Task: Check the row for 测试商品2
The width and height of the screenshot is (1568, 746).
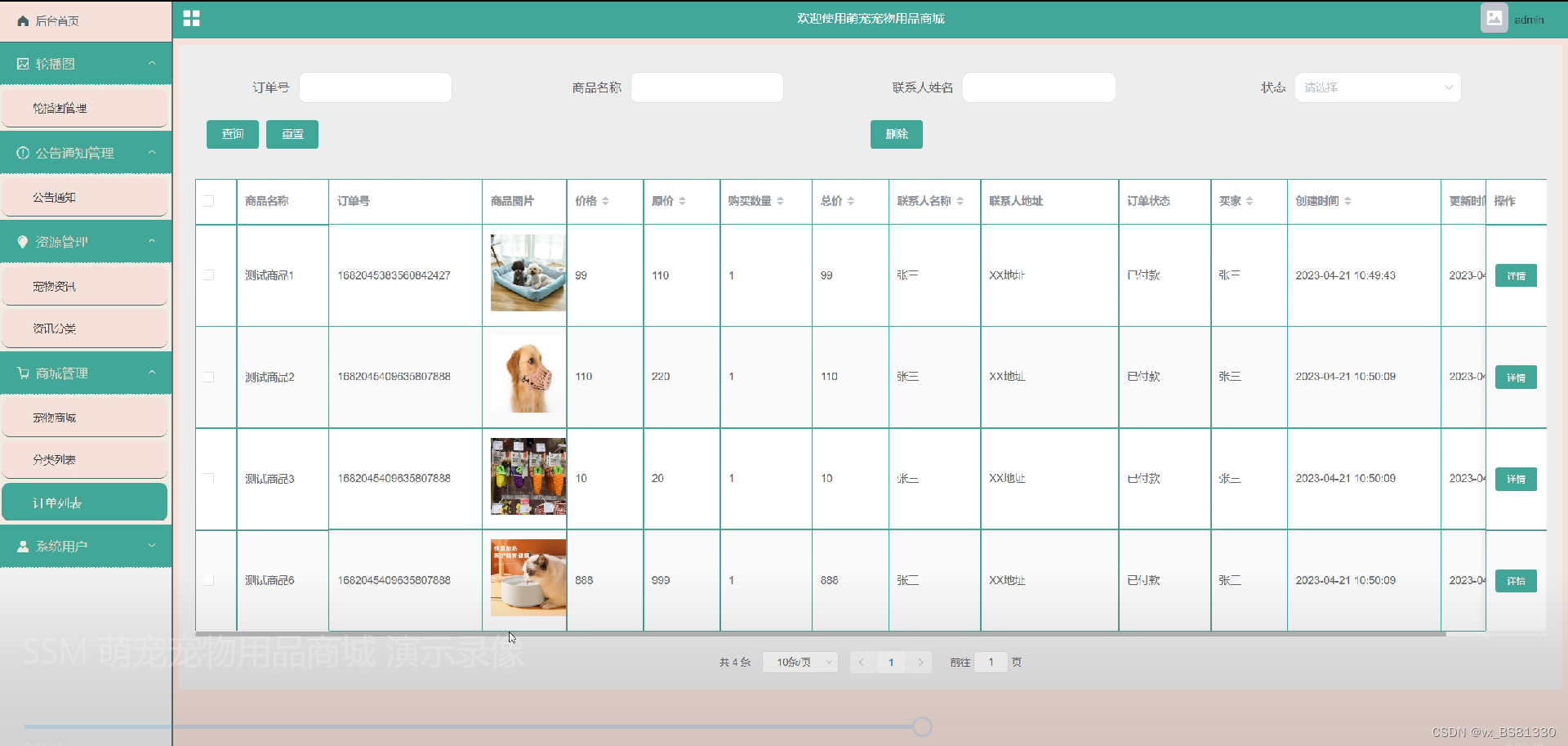Action: (209, 377)
